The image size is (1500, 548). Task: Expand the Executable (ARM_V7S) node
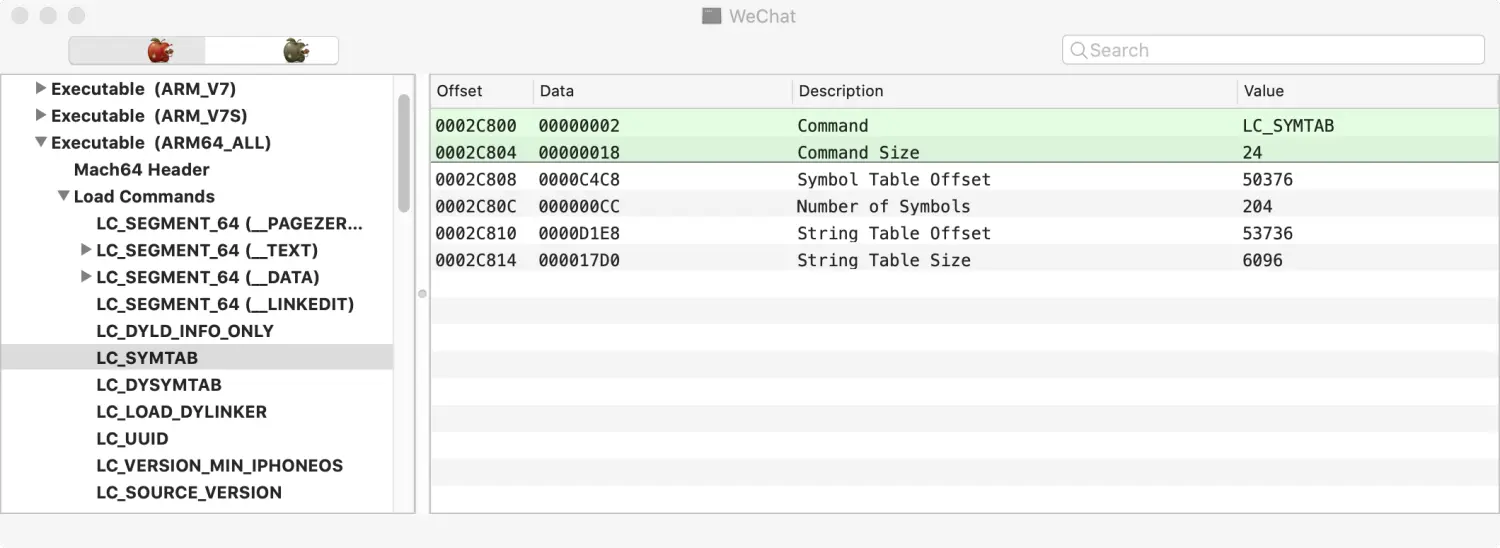point(41,116)
